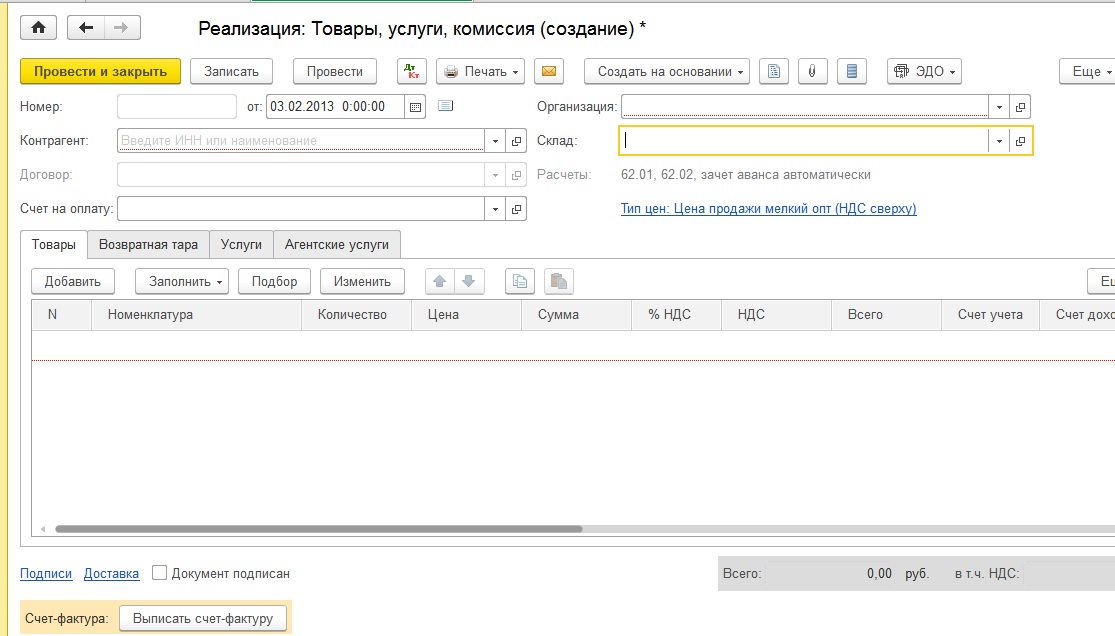Viewport: 1115px width, 636px height.
Task: Click Количество column header
Action: [356, 314]
